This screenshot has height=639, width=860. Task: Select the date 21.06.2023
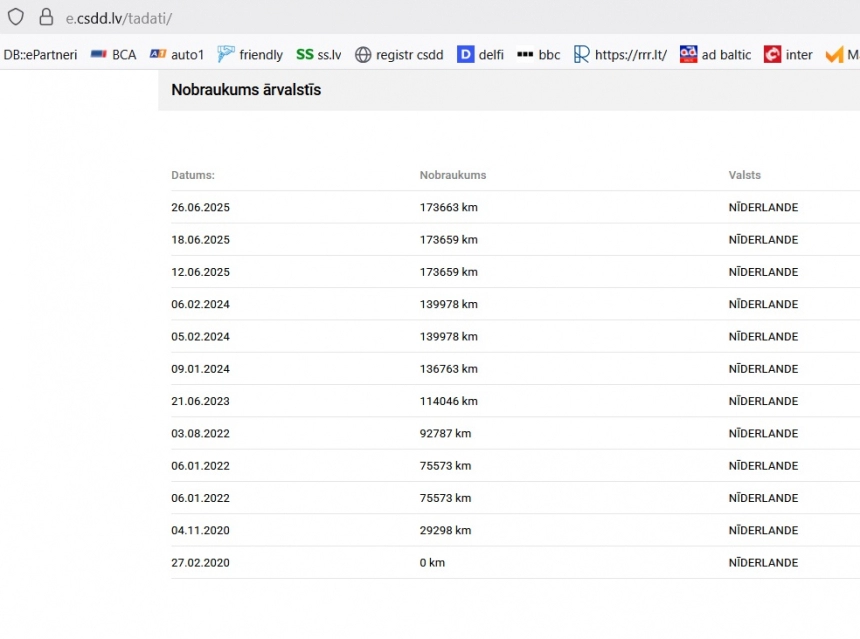(200, 401)
